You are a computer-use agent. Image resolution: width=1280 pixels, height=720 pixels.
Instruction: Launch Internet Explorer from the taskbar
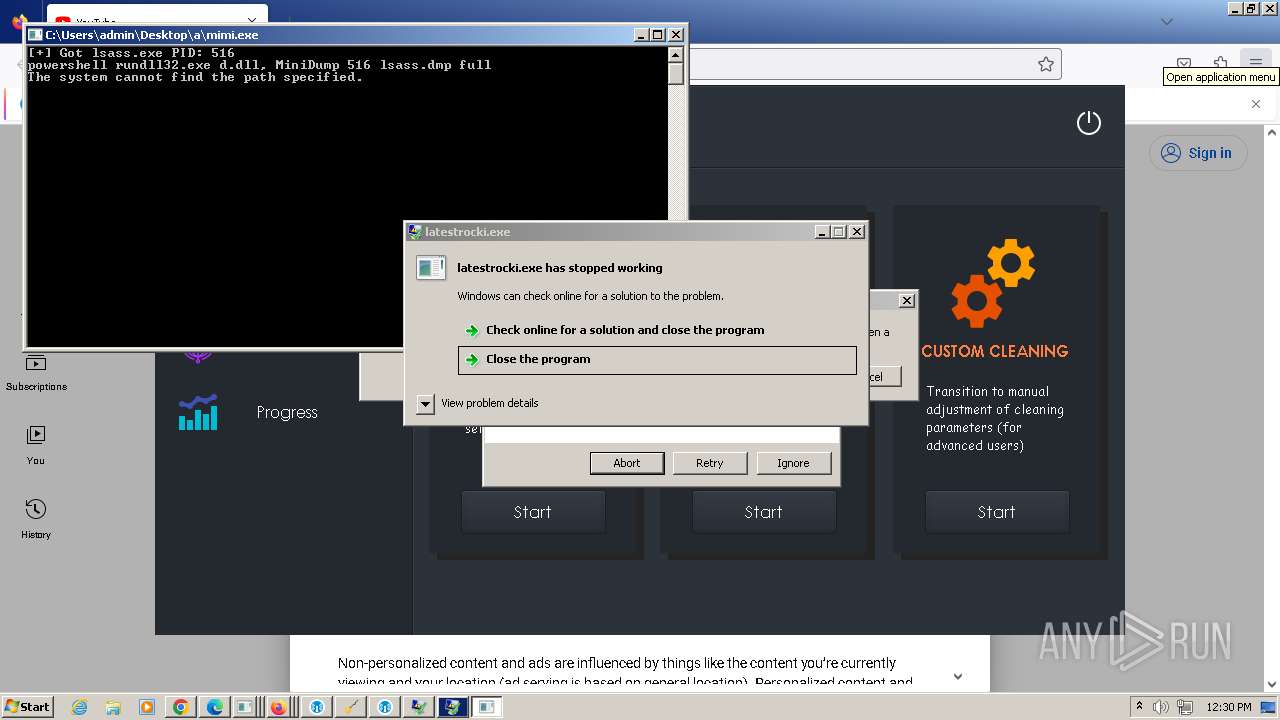pos(80,707)
